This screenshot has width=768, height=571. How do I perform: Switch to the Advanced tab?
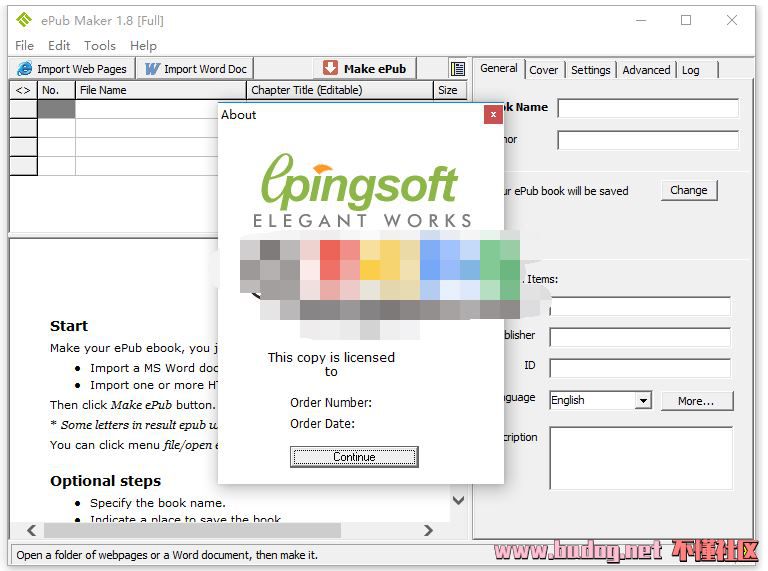[x=646, y=70]
